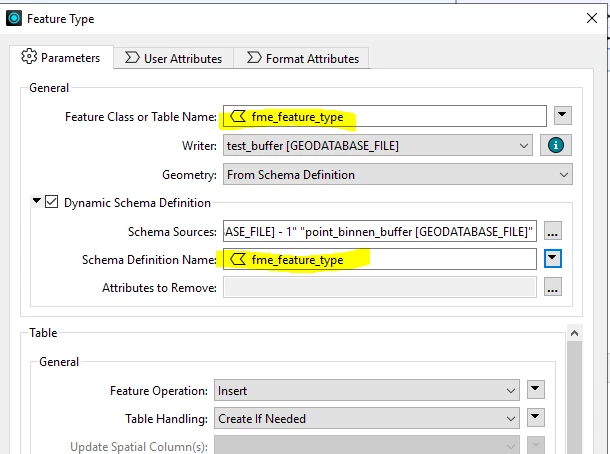Image resolution: width=610 pixels, height=454 pixels.
Task: Click the attribute icon in Feature Class Name field
Action: click(x=238, y=116)
